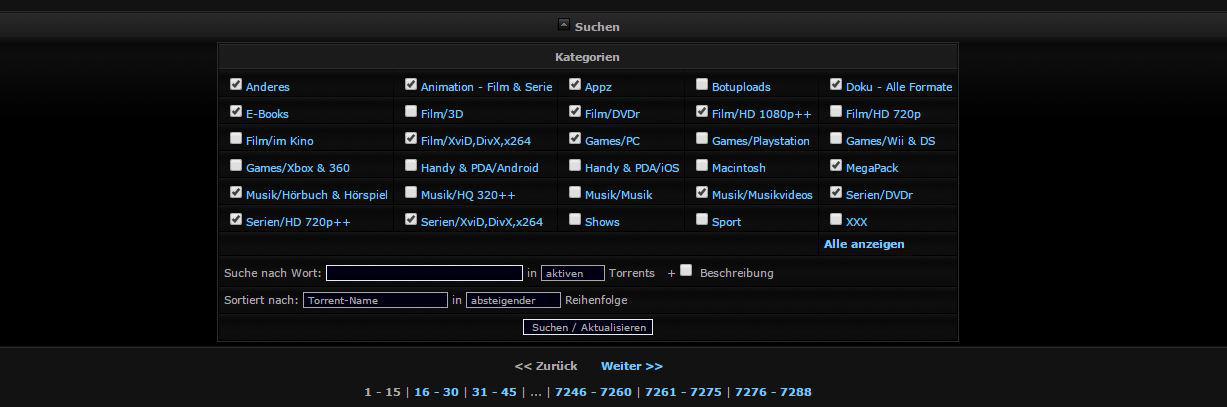Open the aktiven torrents dropdown
The height and width of the screenshot is (407, 1227).
[x=573, y=273]
